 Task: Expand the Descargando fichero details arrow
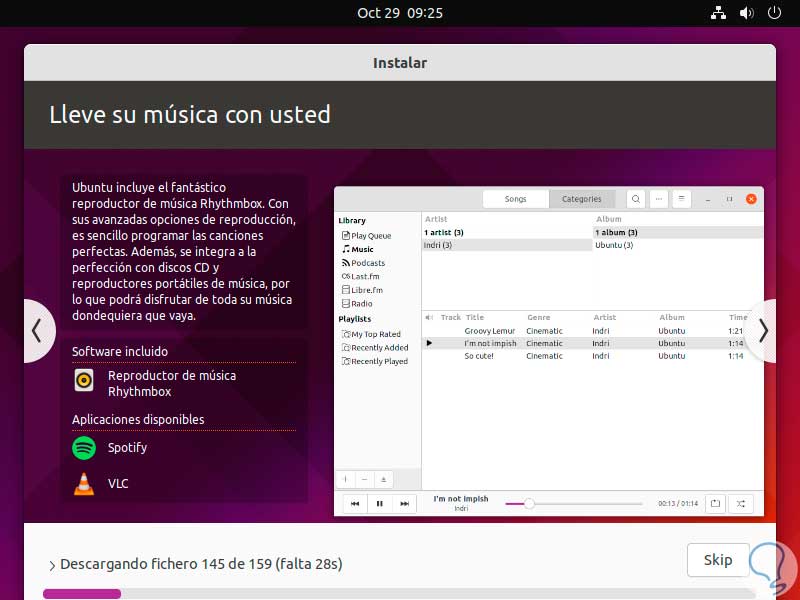(52, 565)
